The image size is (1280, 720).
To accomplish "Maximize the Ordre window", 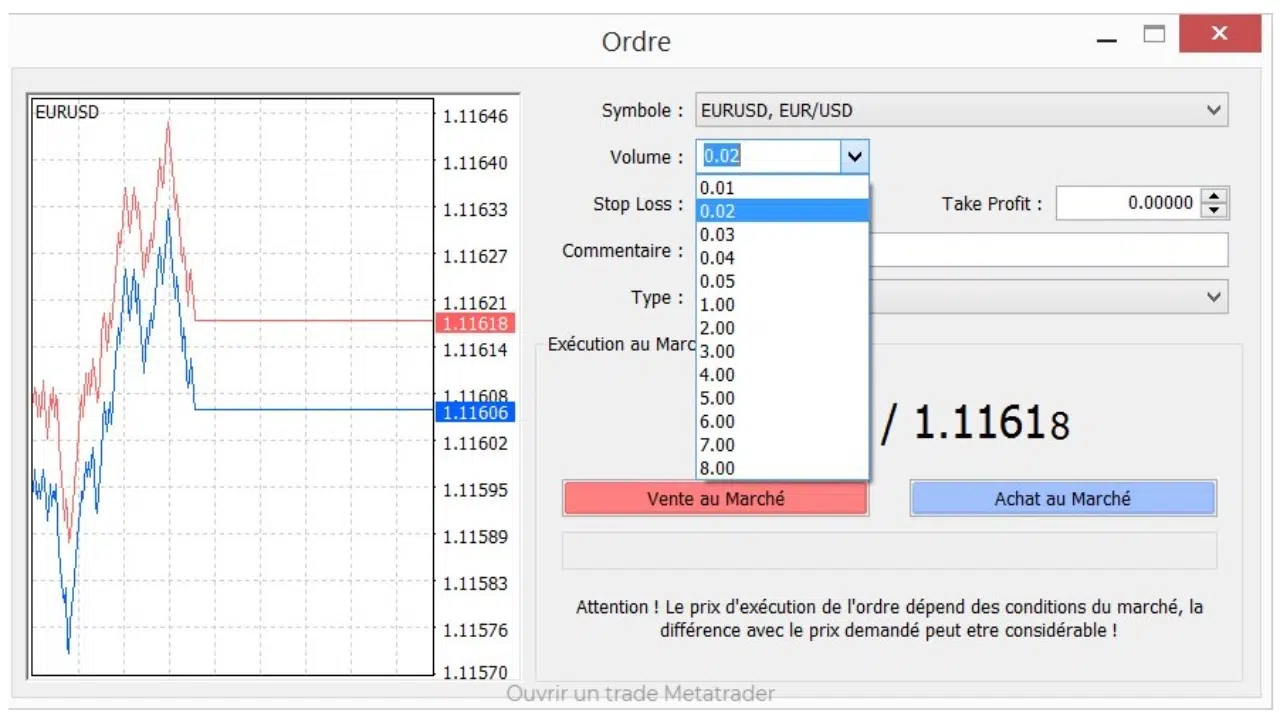I will tap(1155, 35).
